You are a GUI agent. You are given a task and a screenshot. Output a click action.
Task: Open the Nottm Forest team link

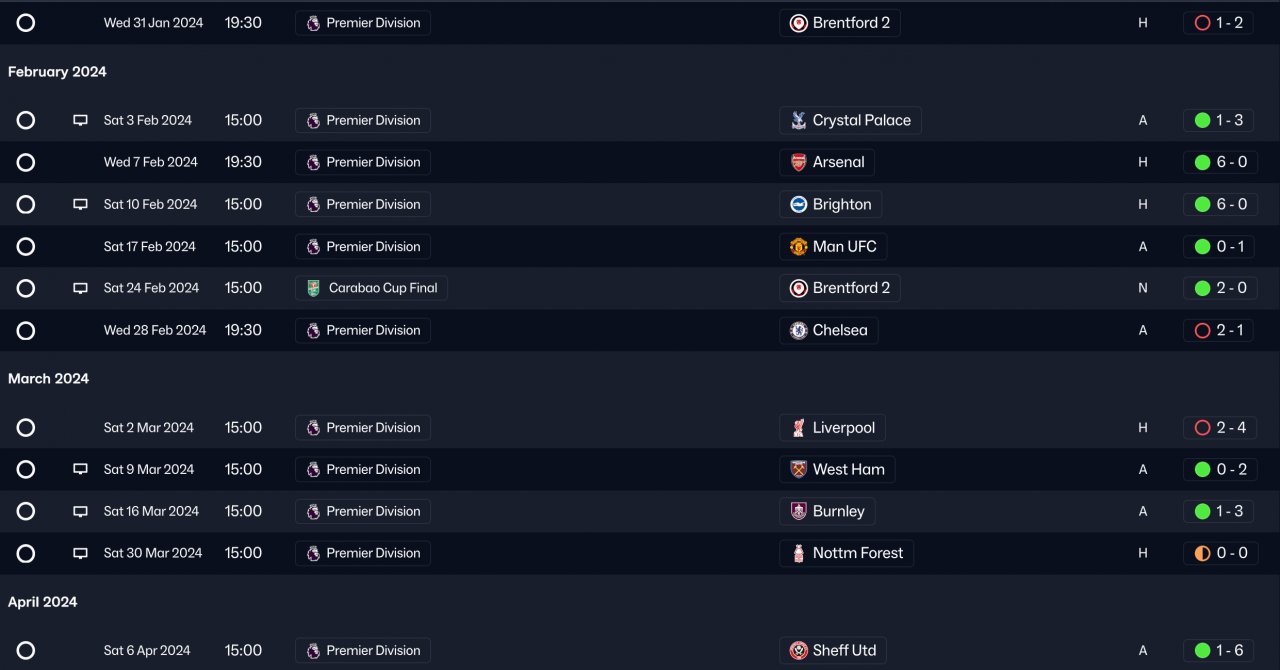(857, 553)
